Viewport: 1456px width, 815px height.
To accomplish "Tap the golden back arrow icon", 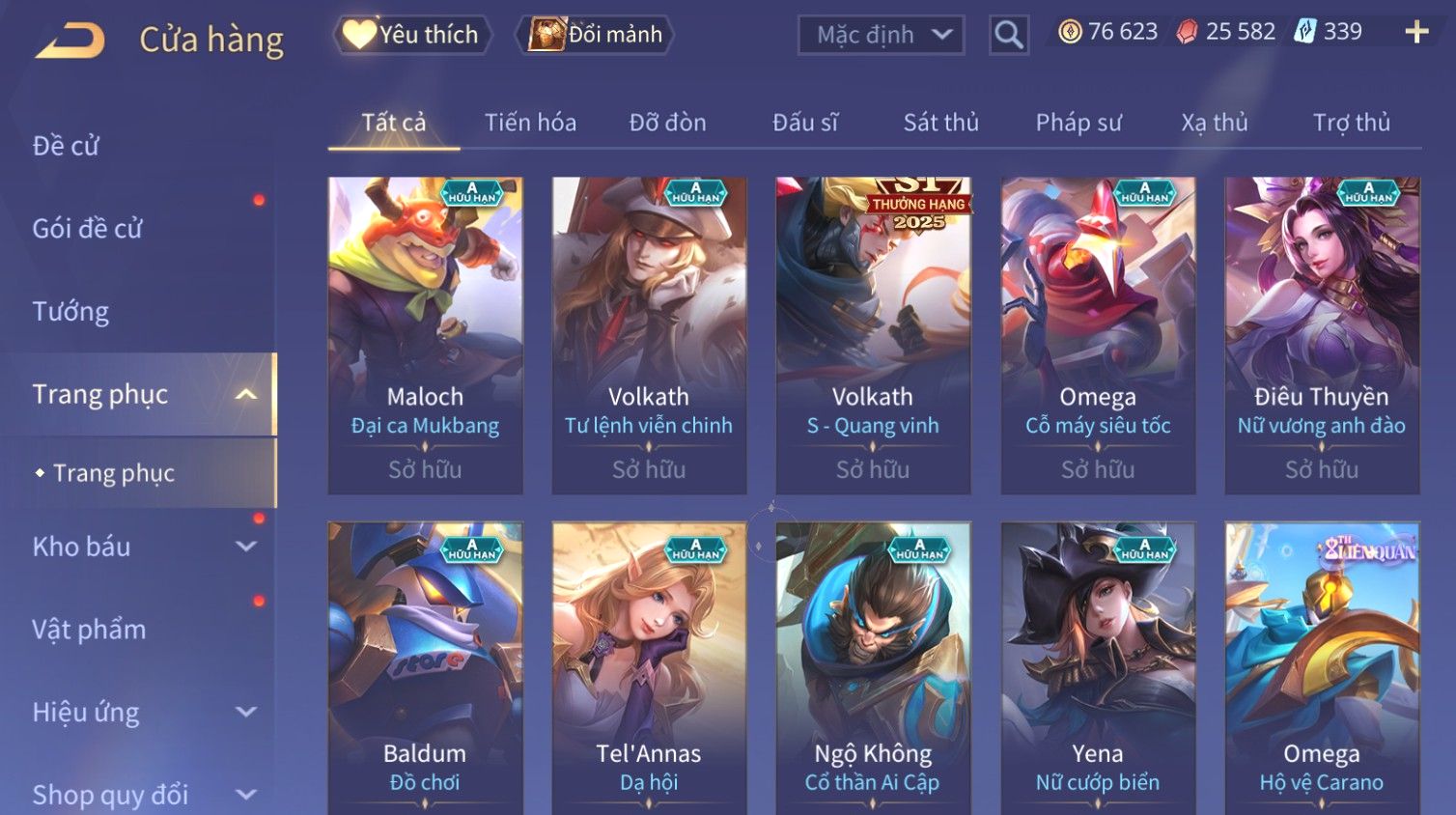I will (x=70, y=41).
